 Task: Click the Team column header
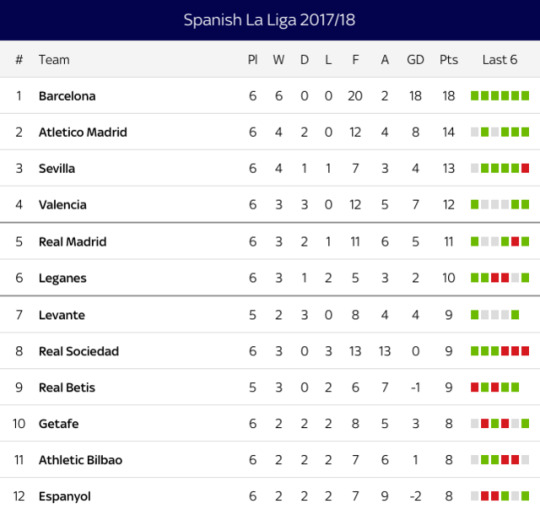(54, 60)
